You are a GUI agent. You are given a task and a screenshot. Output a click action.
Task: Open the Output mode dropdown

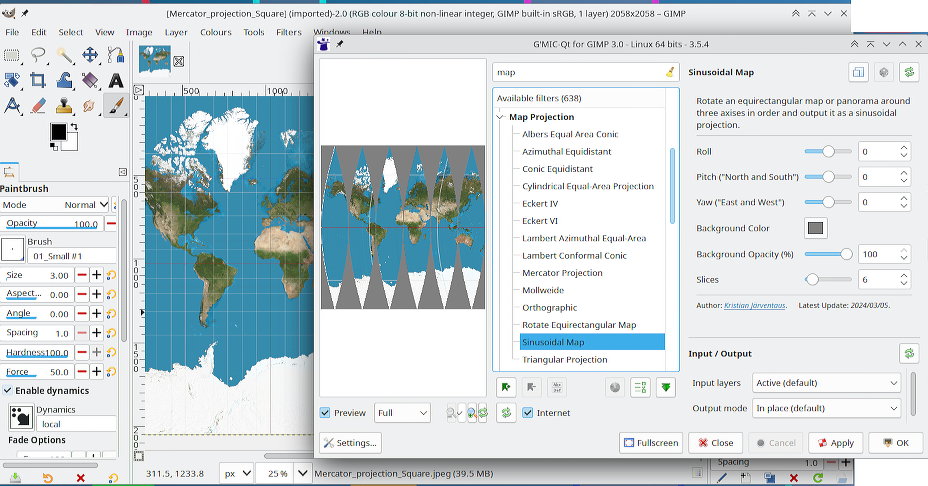pyautogui.click(x=826, y=408)
